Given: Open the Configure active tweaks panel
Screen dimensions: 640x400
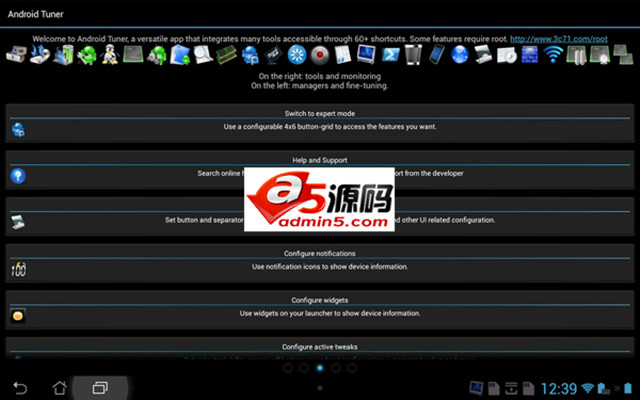Looking at the screenshot, I should tap(320, 348).
